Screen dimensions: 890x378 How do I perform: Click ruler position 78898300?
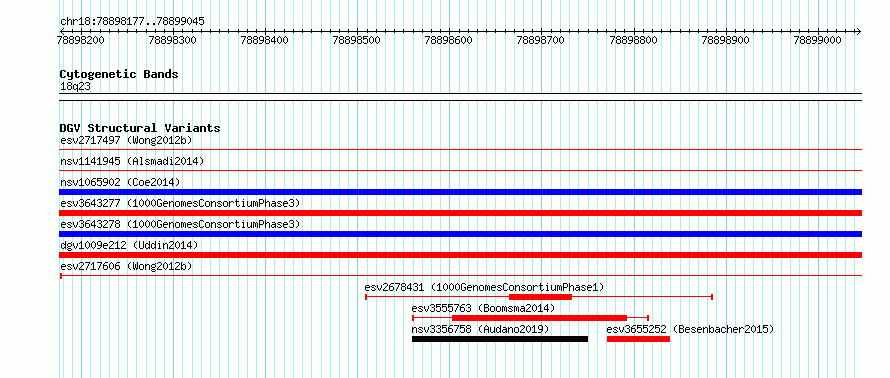(x=172, y=40)
